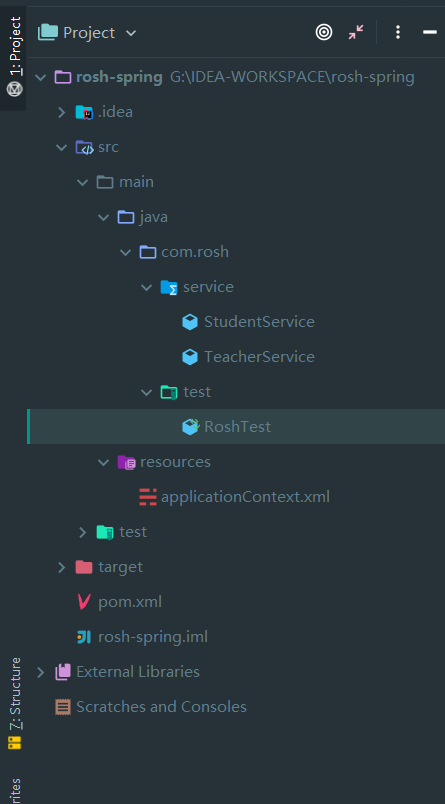445x804 pixels.
Task: Click the Select Opened File target icon
Action: pos(323,33)
